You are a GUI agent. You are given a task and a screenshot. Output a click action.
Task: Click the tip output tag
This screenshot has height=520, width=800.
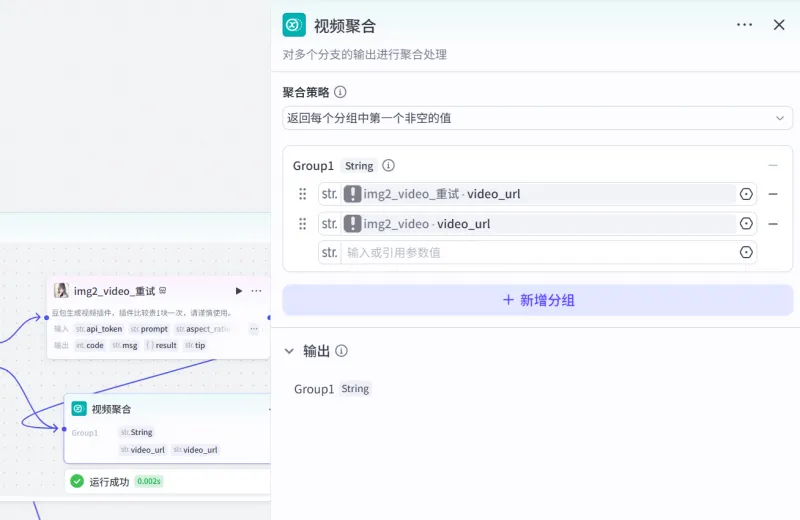point(195,345)
